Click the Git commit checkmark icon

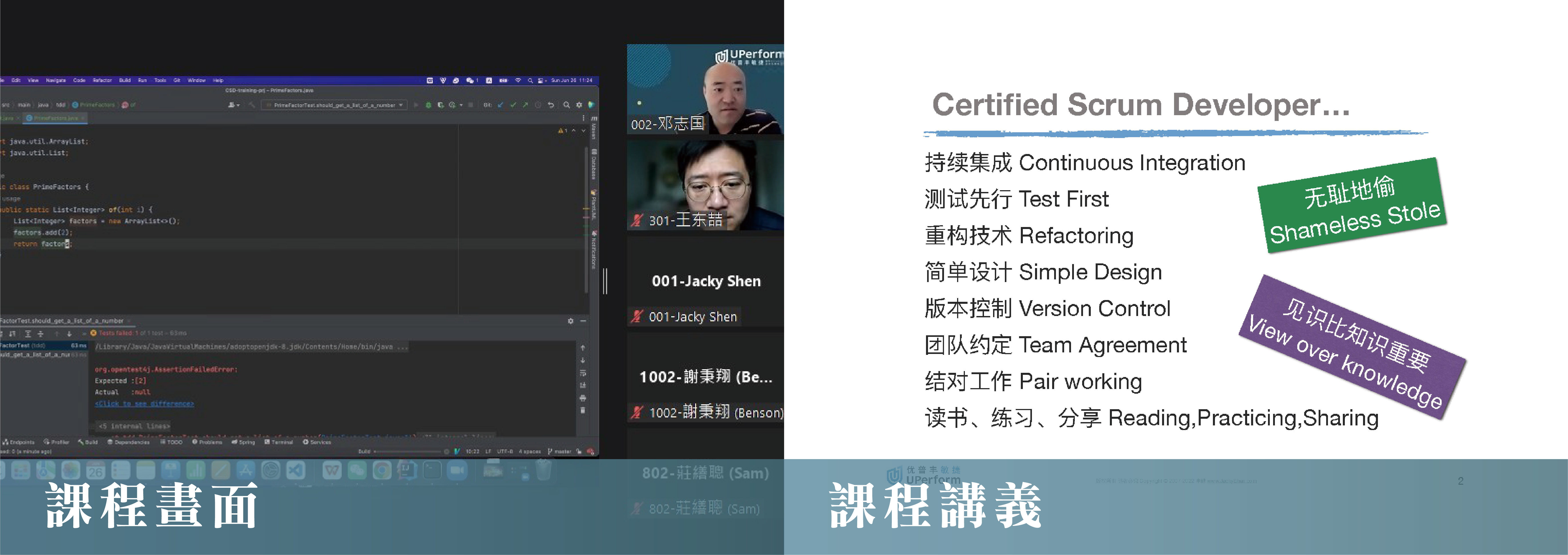tap(513, 105)
